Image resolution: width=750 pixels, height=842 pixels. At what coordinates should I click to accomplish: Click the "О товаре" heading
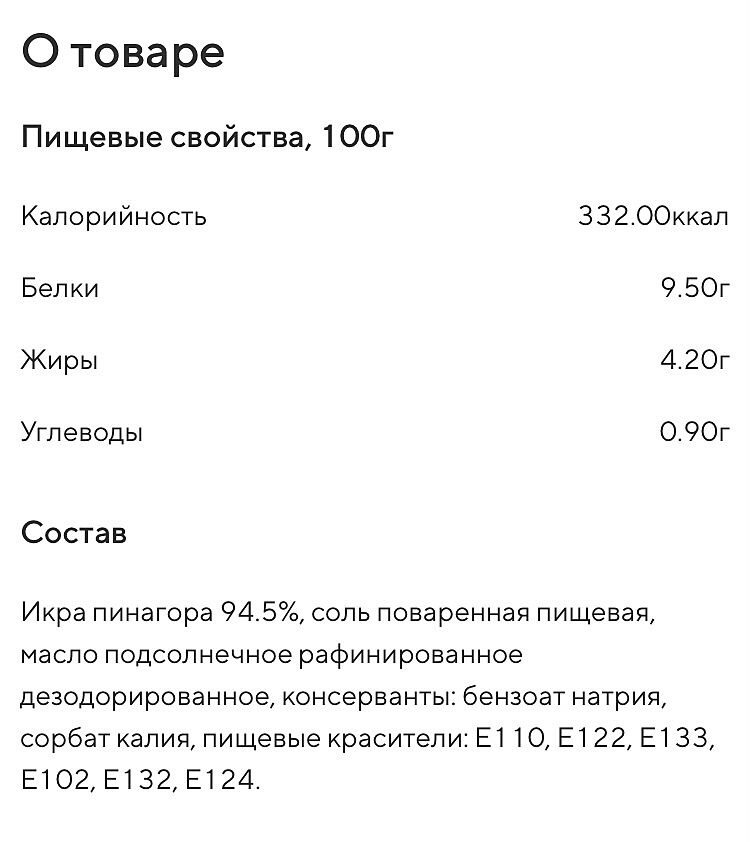point(122,52)
